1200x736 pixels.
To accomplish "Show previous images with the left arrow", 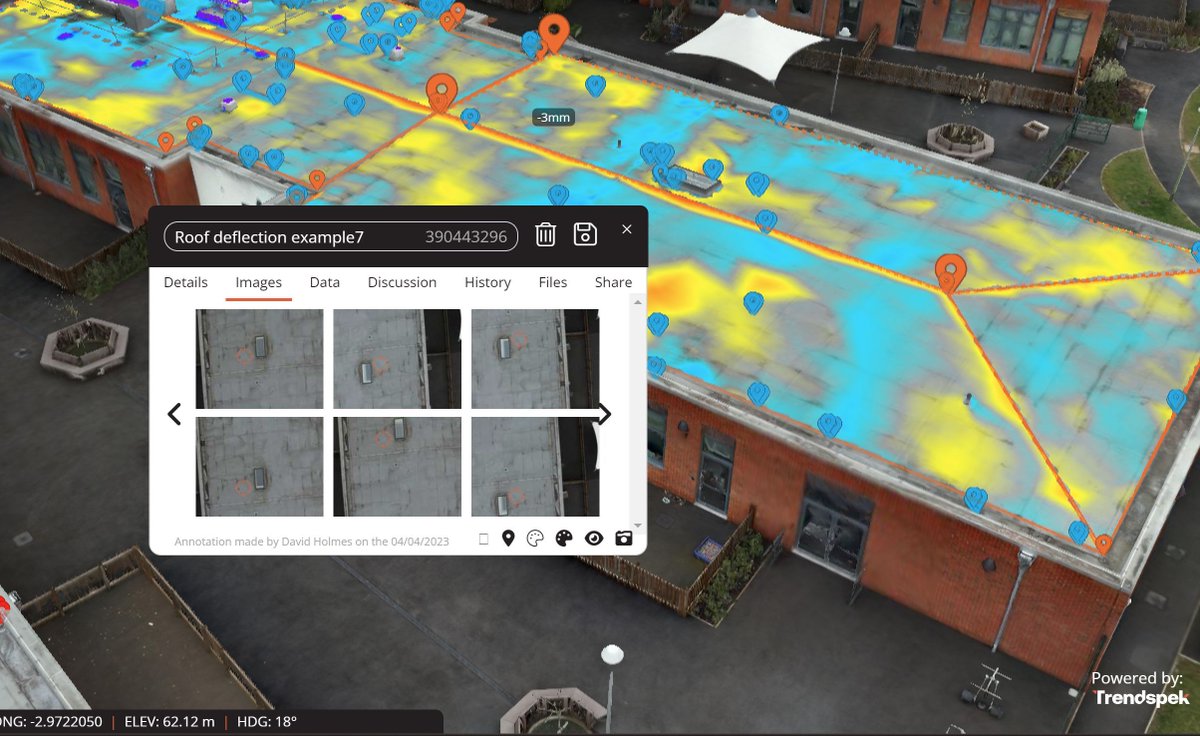I will (174, 413).
